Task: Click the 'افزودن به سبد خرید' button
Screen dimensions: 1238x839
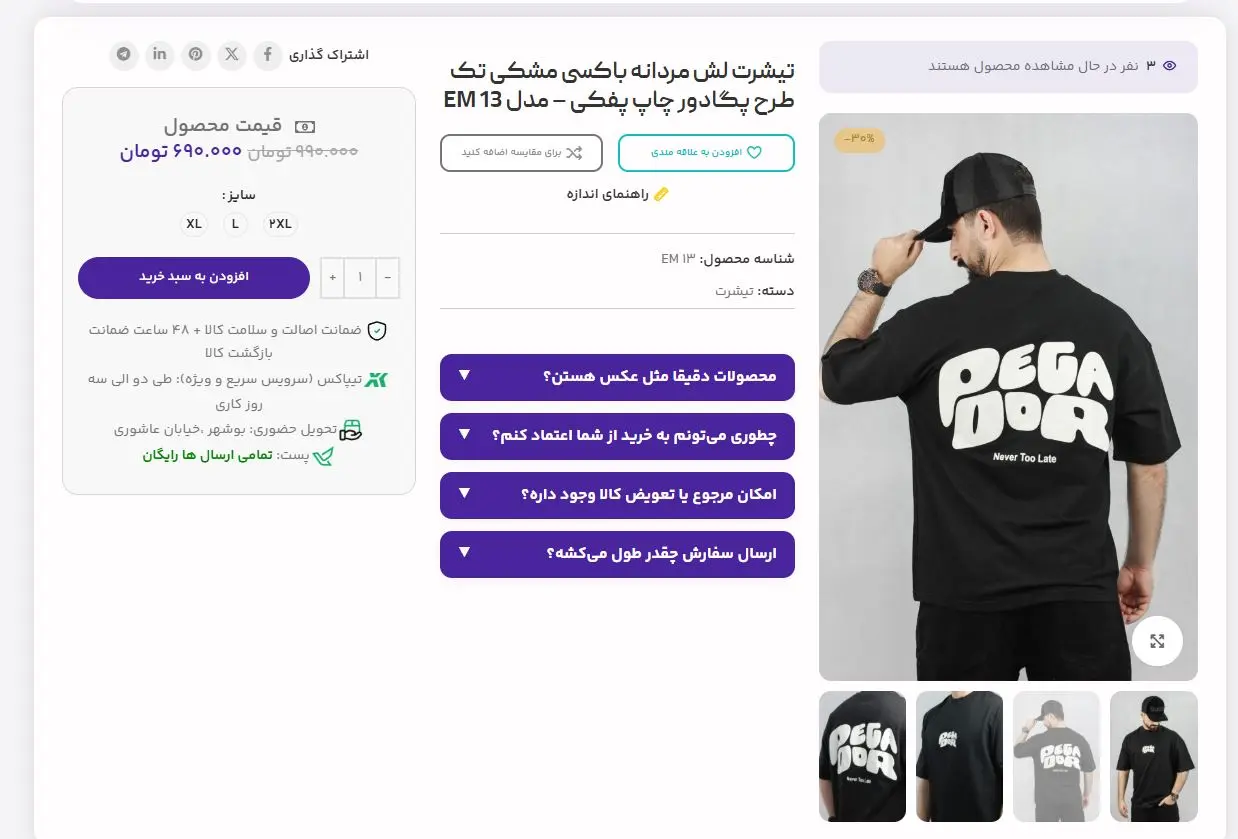Action: click(194, 277)
